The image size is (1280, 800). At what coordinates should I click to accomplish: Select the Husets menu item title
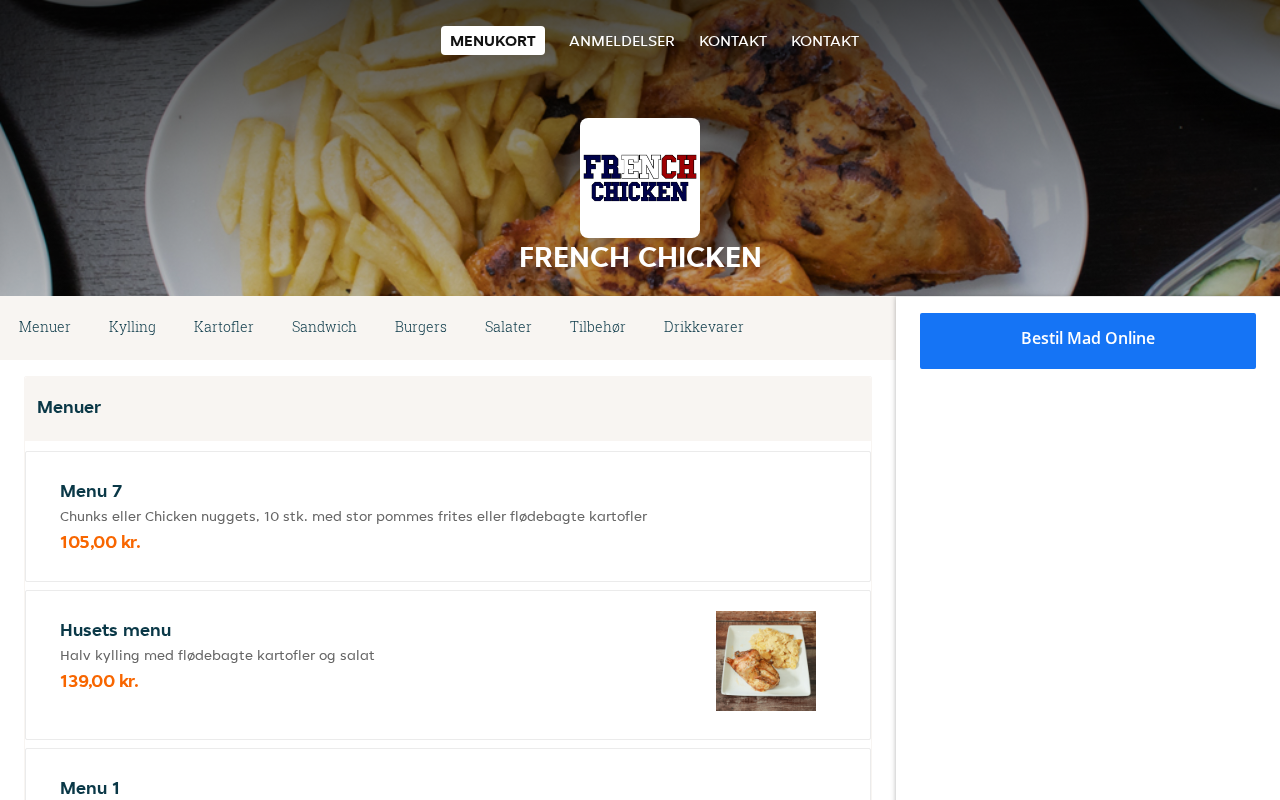coord(116,630)
